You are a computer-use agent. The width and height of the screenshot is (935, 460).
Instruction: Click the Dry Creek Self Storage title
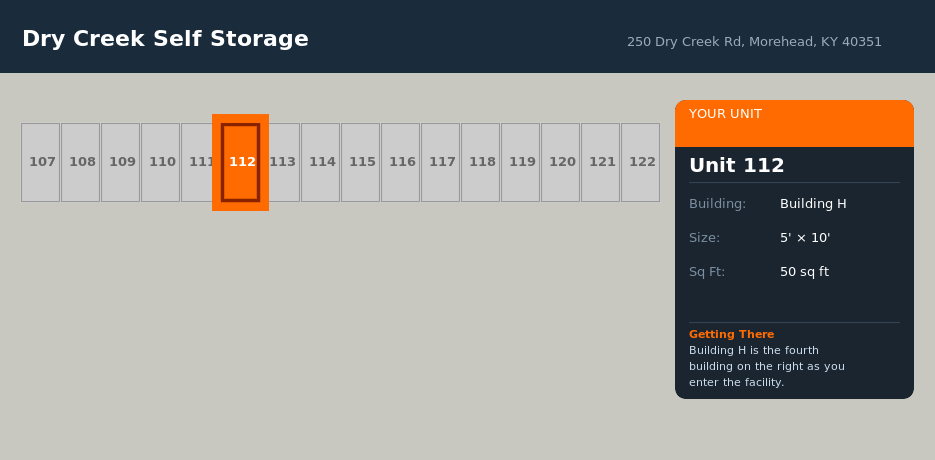(x=165, y=39)
